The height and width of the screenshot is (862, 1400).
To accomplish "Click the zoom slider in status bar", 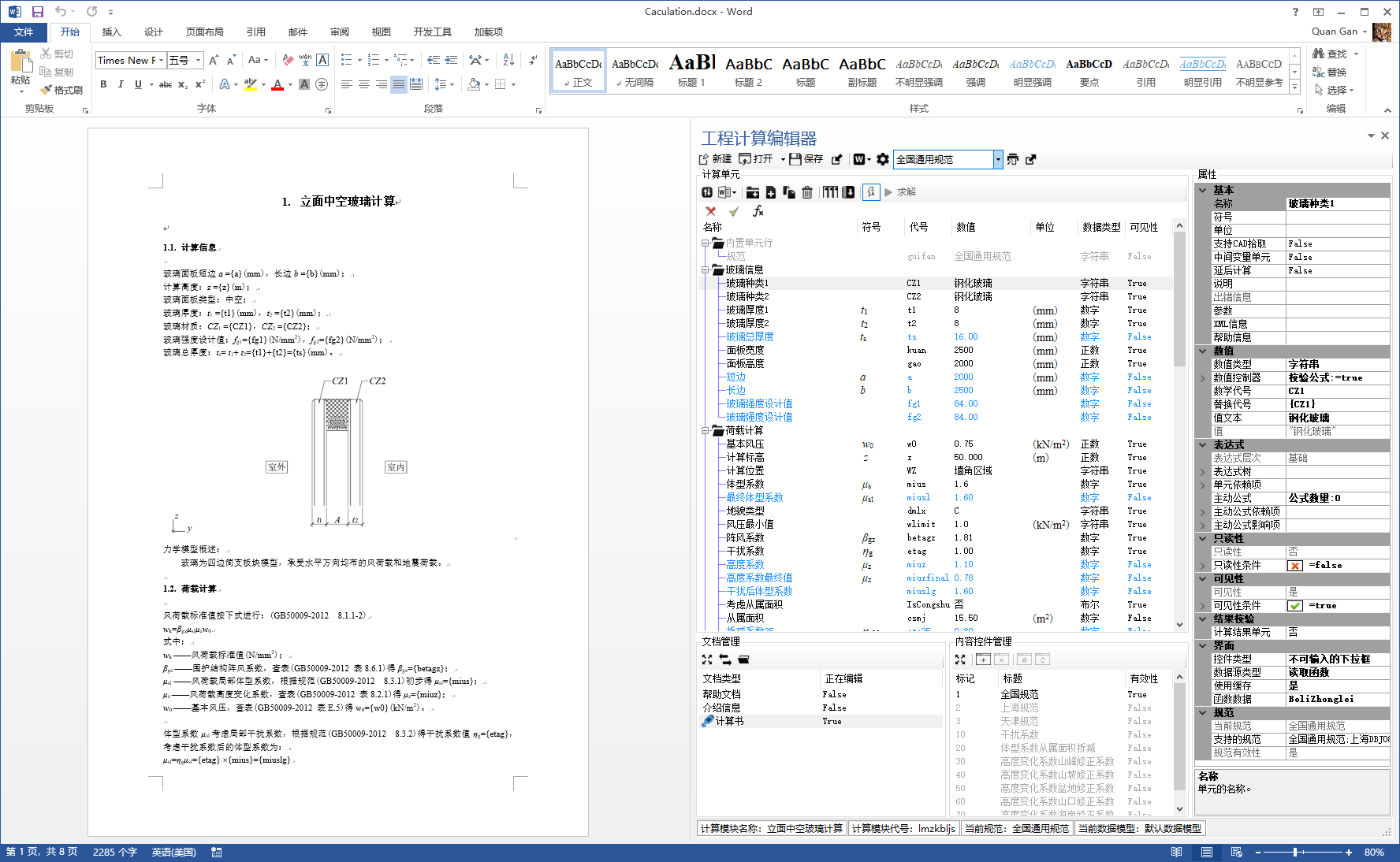I will (1295, 853).
